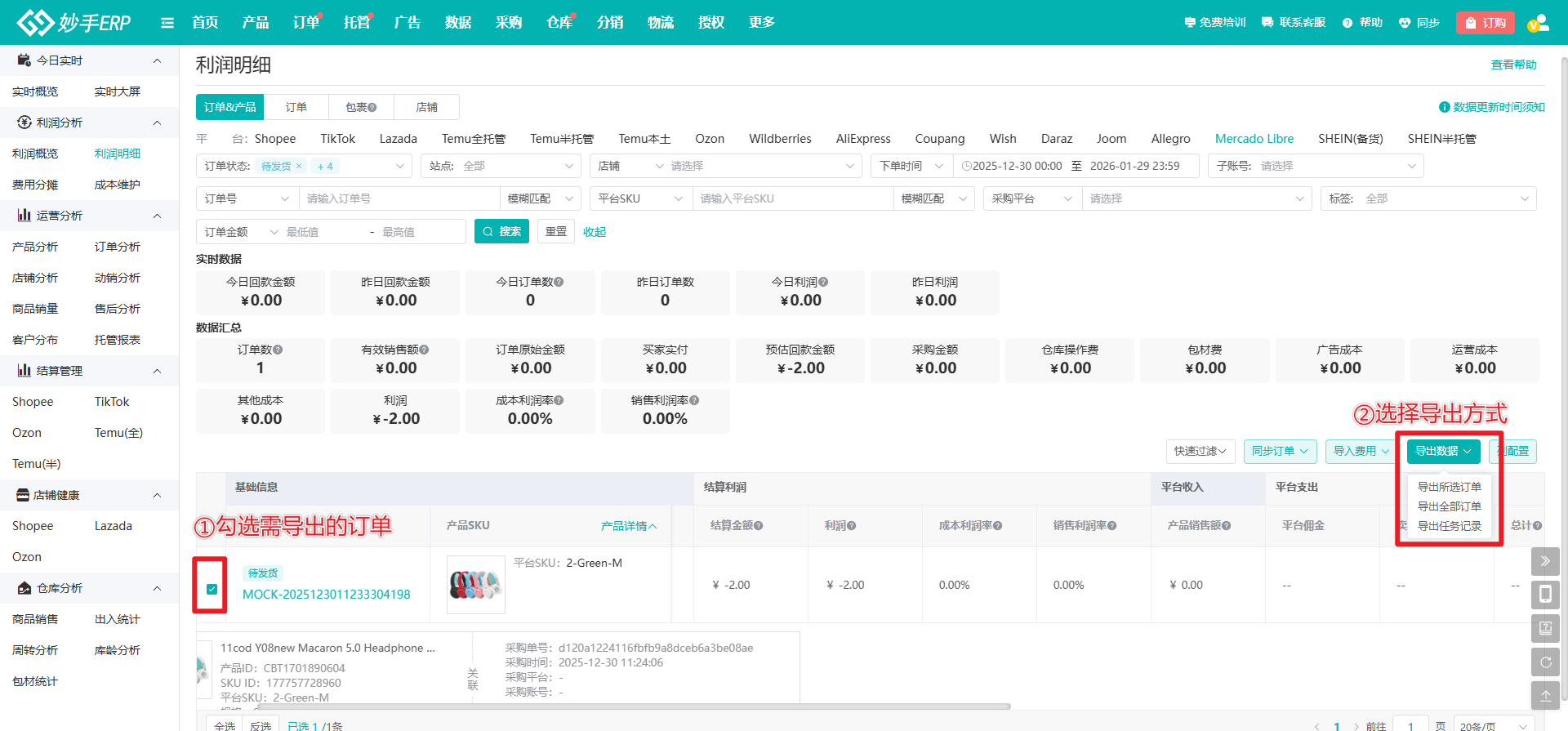Click help icon next to 今日订单数

[x=559, y=282]
